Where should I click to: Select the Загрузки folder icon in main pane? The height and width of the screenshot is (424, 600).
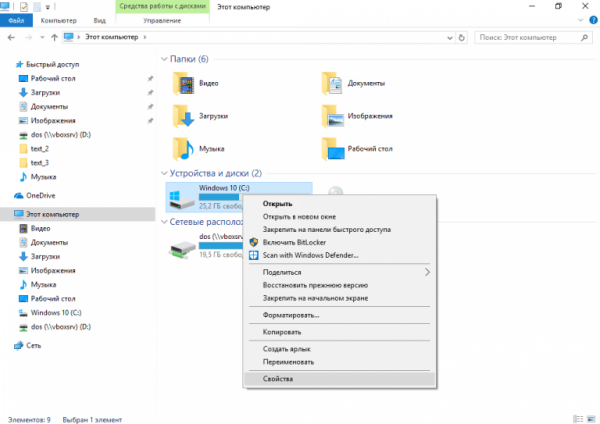[x=183, y=116]
